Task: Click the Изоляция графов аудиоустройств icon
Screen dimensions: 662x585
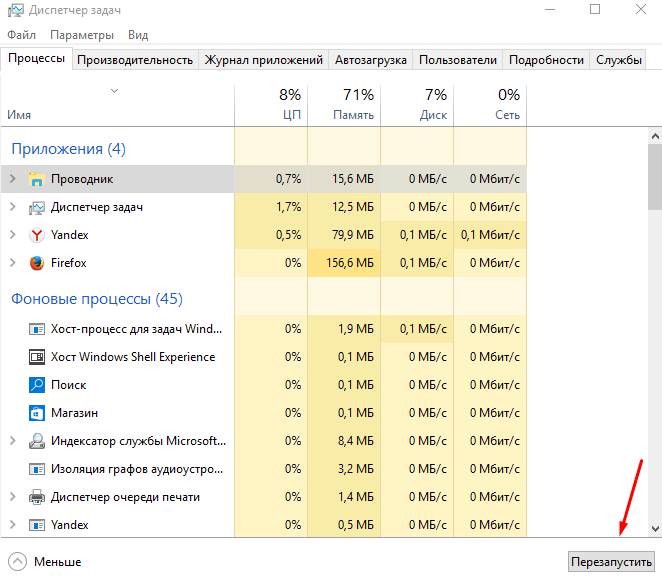Action: tap(37, 469)
